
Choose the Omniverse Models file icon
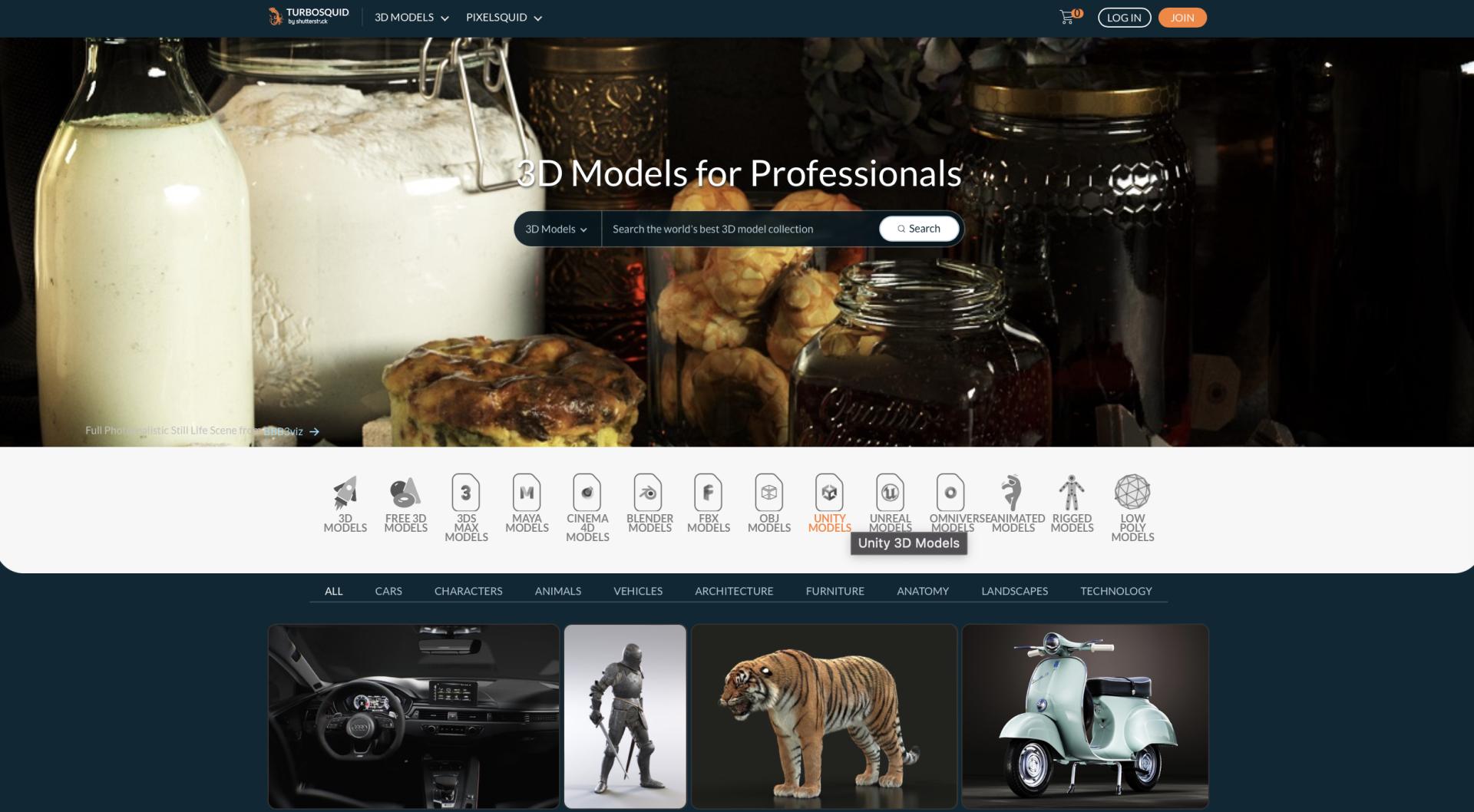click(x=950, y=492)
